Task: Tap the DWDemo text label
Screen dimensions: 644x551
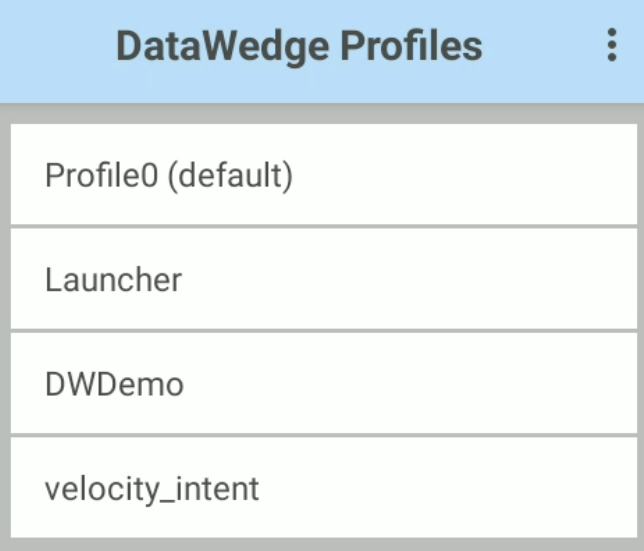Action: [x=114, y=384]
